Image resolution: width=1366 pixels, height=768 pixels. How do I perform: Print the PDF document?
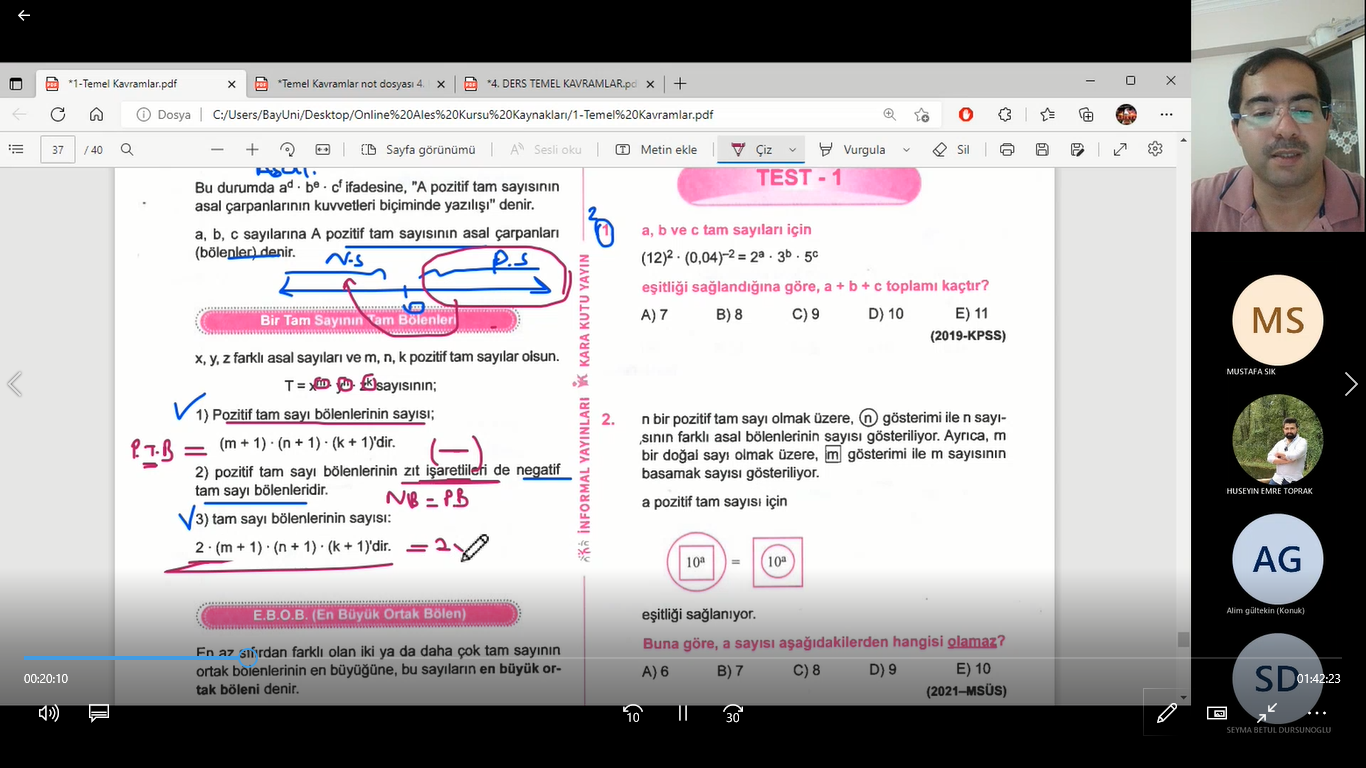coord(1007,149)
